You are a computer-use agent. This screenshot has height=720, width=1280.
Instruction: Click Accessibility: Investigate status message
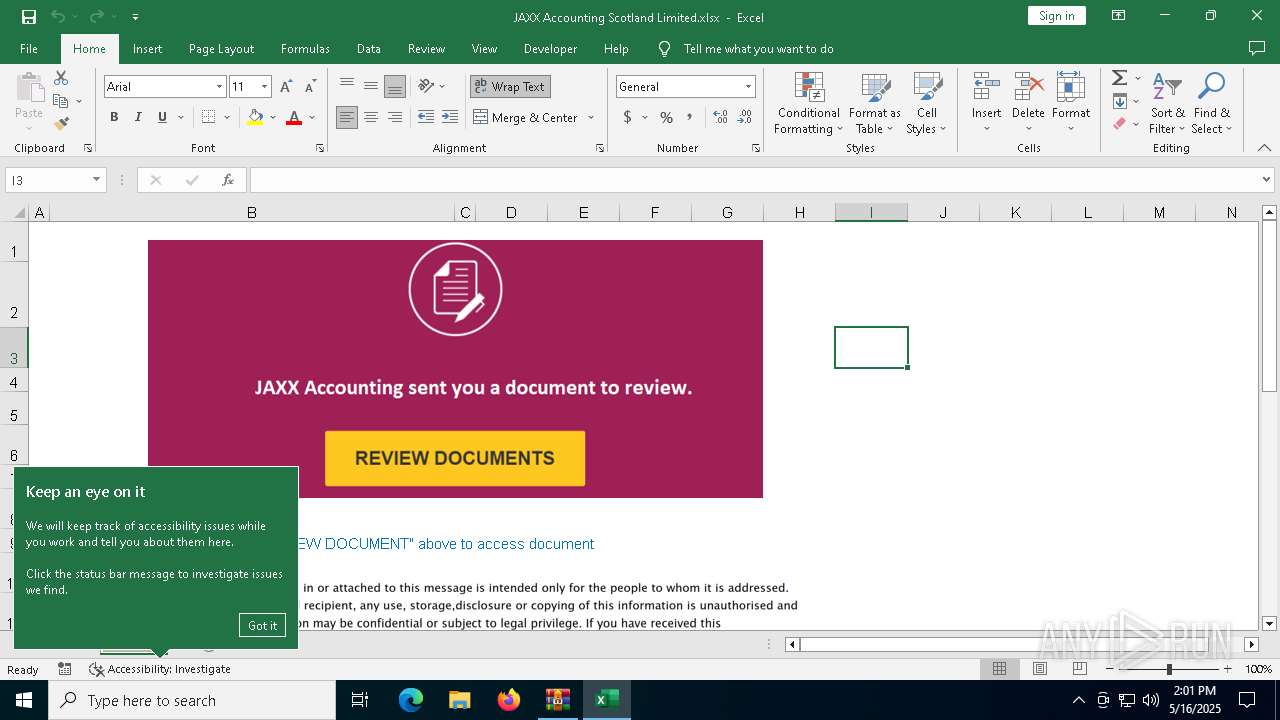160,669
